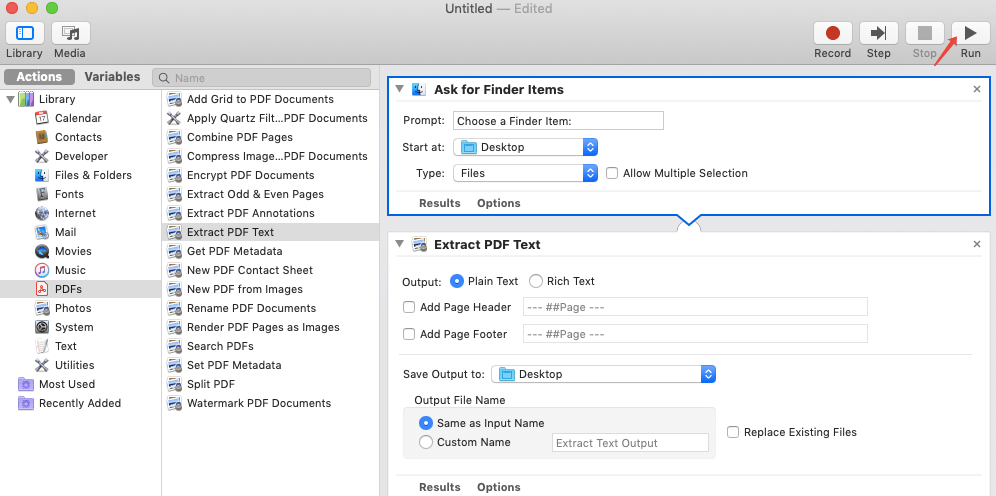Open the Type Files dropdown
This screenshot has height=496, width=996.
525,173
